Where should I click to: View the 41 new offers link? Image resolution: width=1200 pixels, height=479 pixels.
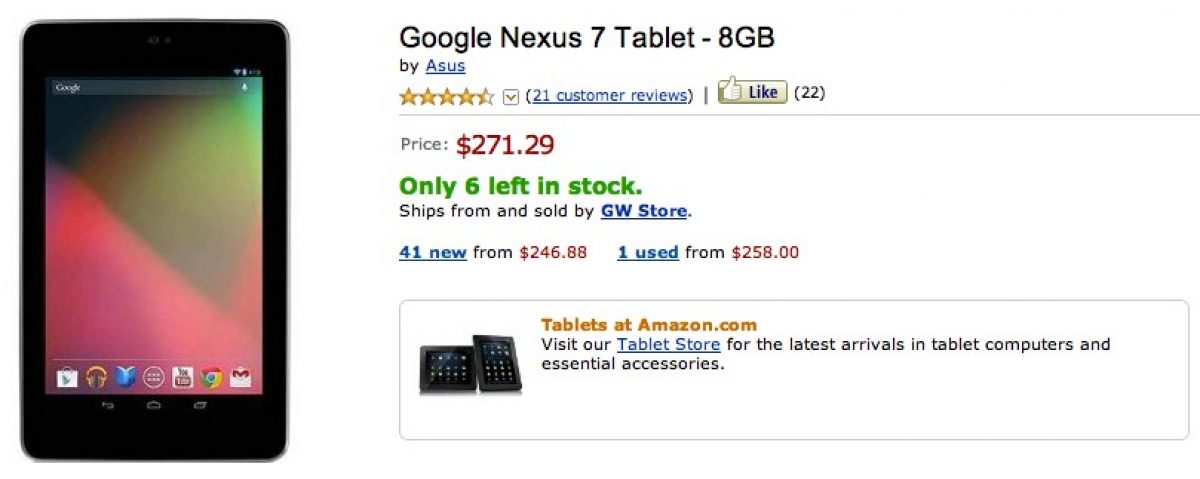(x=433, y=252)
